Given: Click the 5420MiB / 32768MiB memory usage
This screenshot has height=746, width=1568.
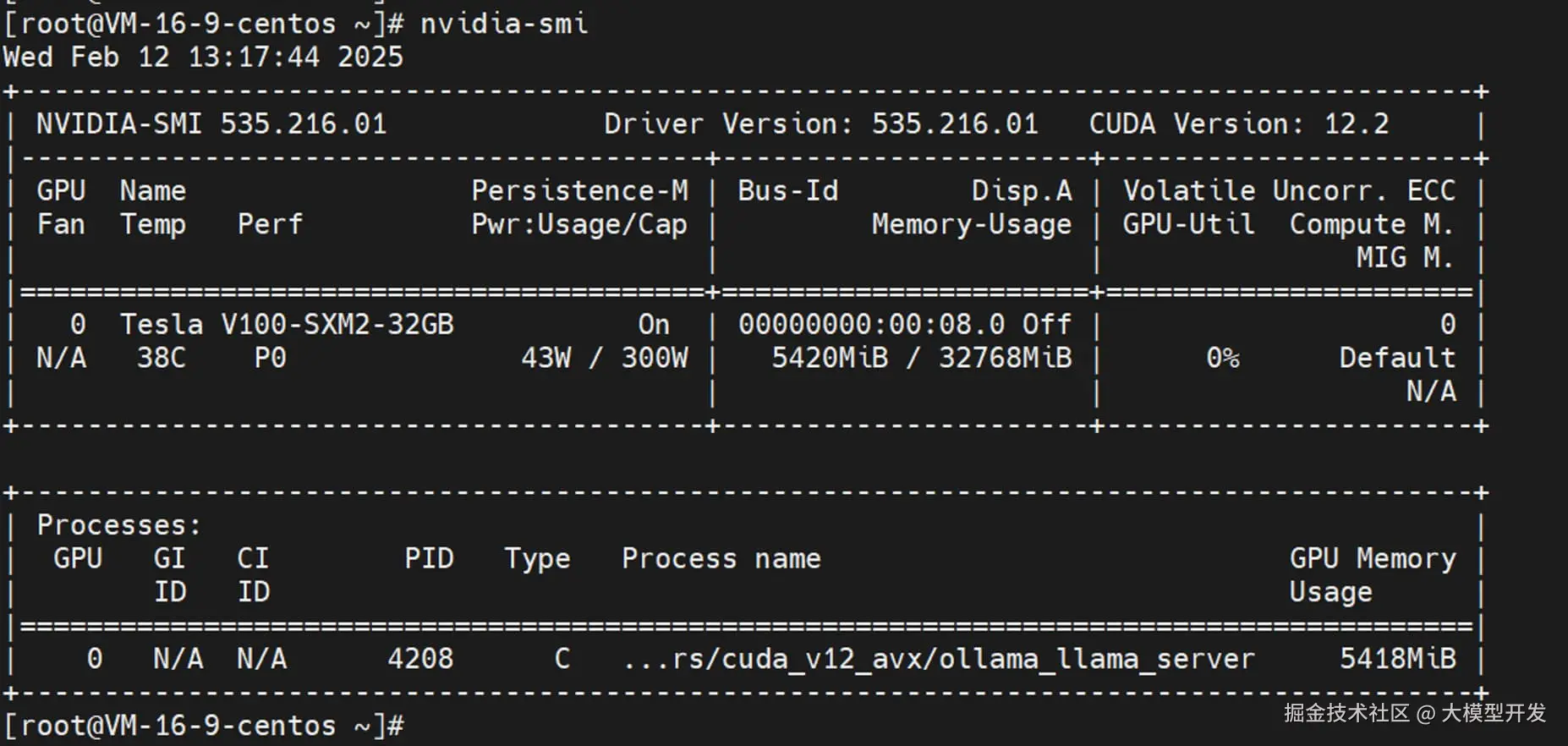Looking at the screenshot, I should click(x=921, y=358).
